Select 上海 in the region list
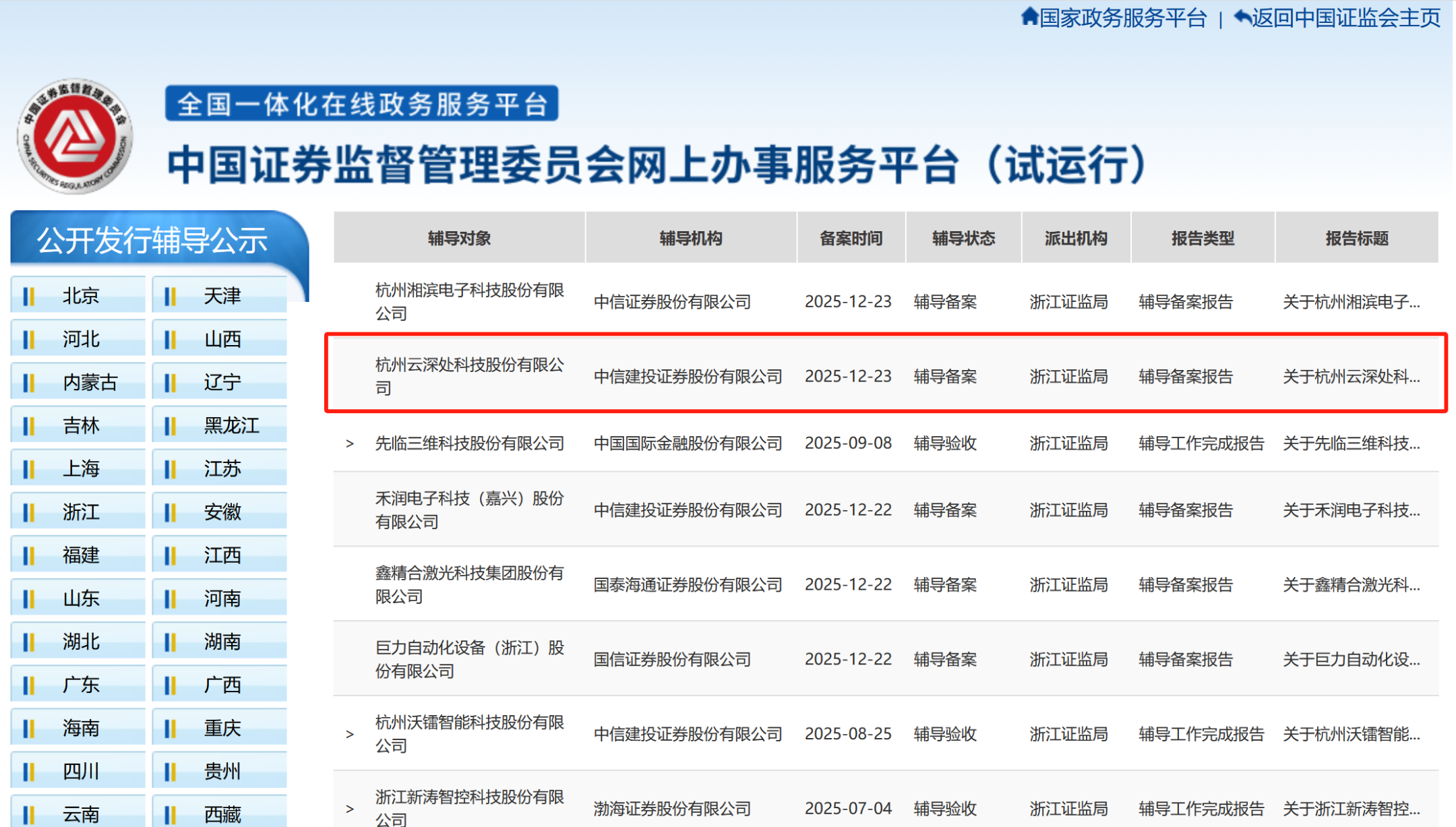This screenshot has width=1456, height=827. [x=81, y=469]
